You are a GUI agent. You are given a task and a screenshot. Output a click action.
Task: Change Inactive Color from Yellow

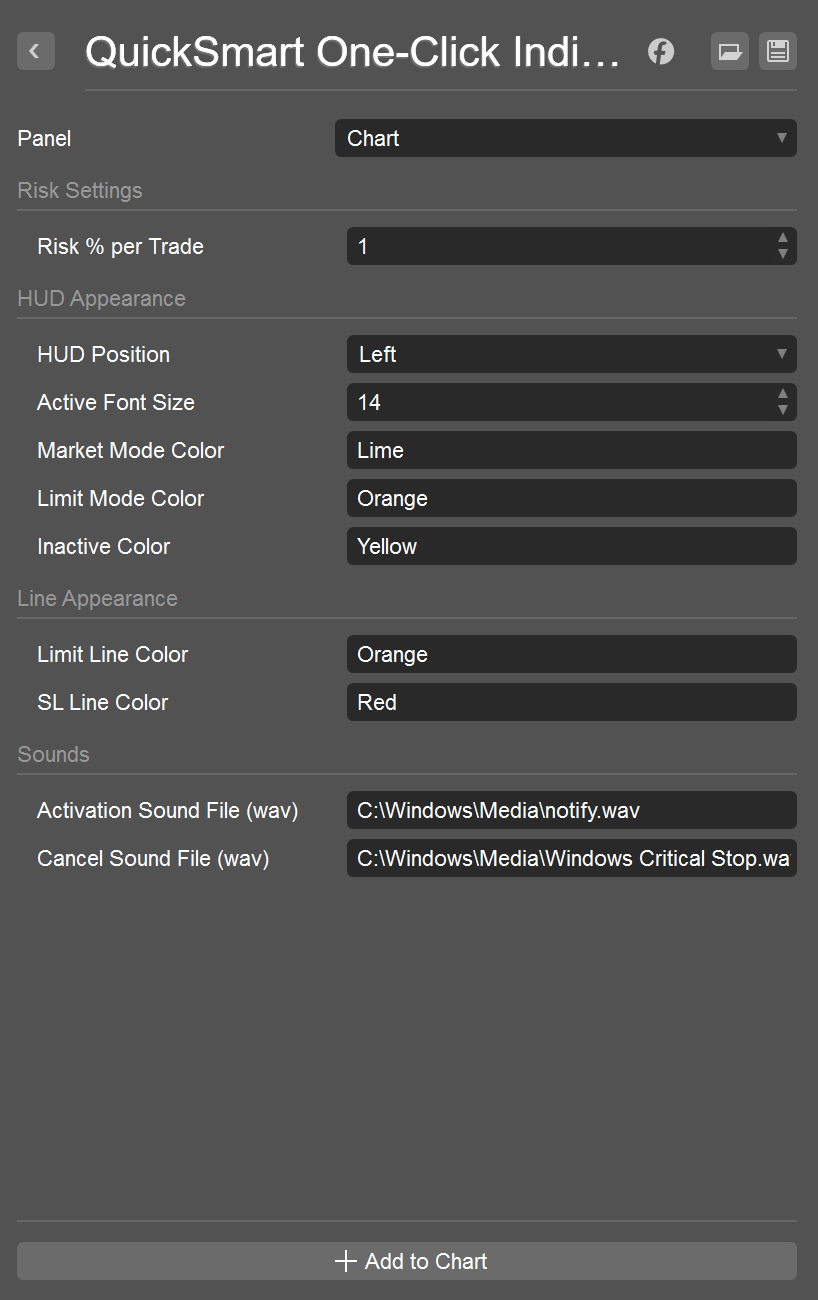coord(571,546)
